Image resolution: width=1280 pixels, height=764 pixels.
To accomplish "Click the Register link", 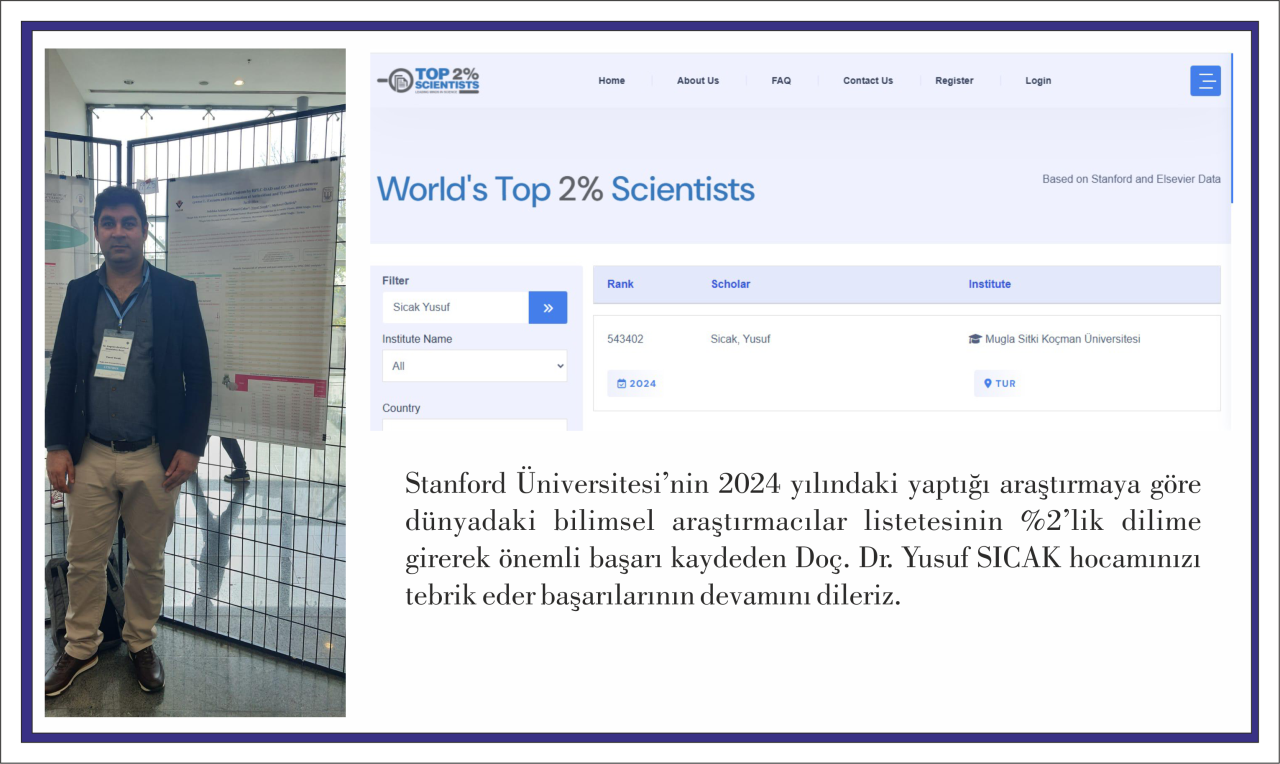I will pyautogui.click(x=954, y=81).
